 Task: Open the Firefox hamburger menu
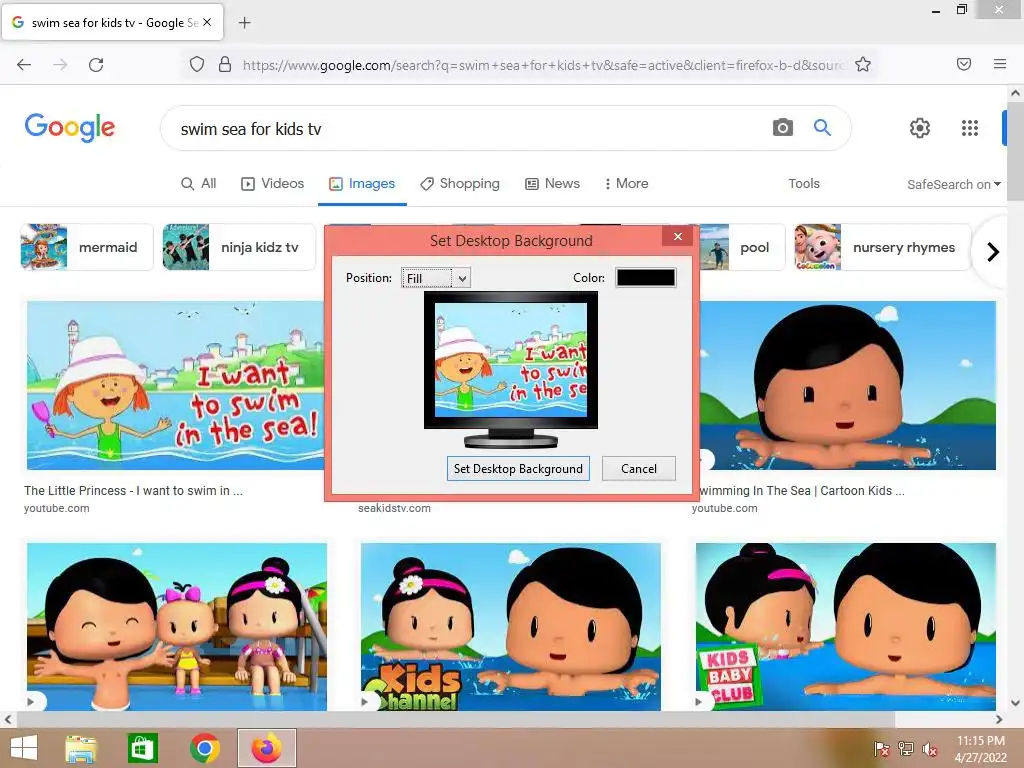[x=1000, y=64]
